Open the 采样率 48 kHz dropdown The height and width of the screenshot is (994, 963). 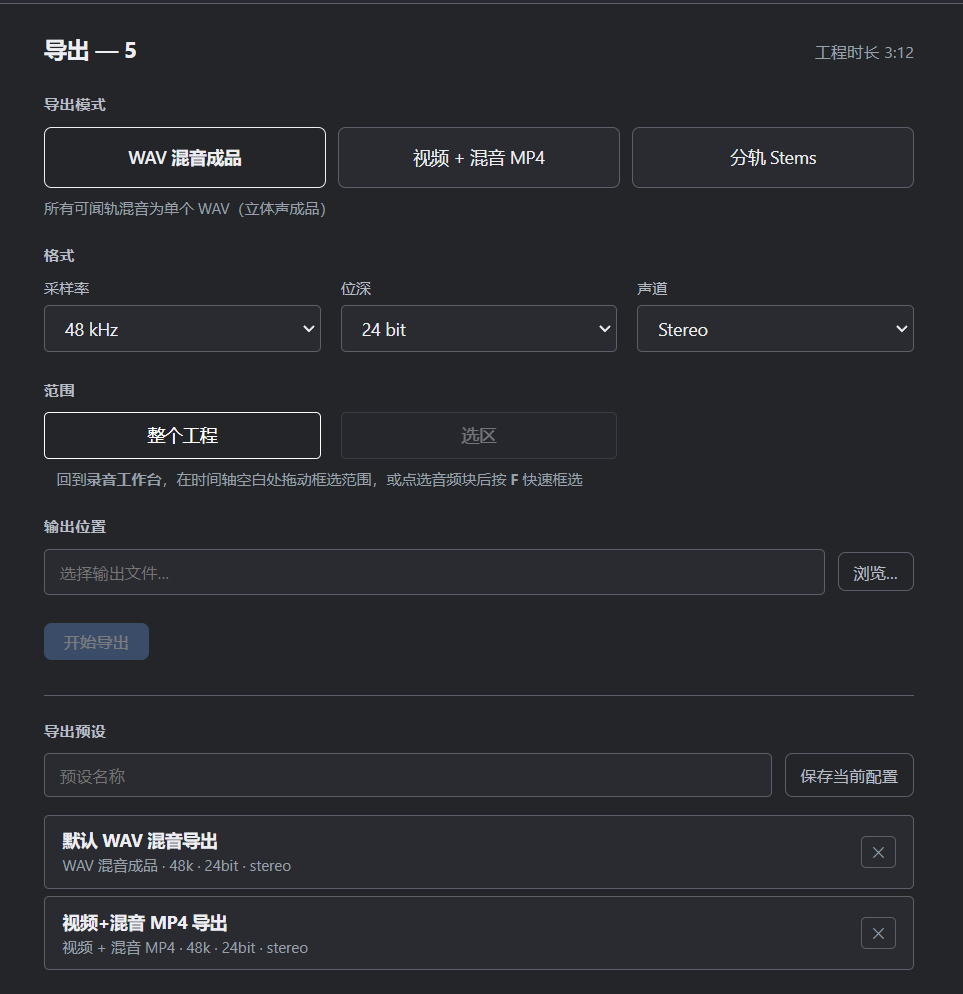[x=183, y=328]
